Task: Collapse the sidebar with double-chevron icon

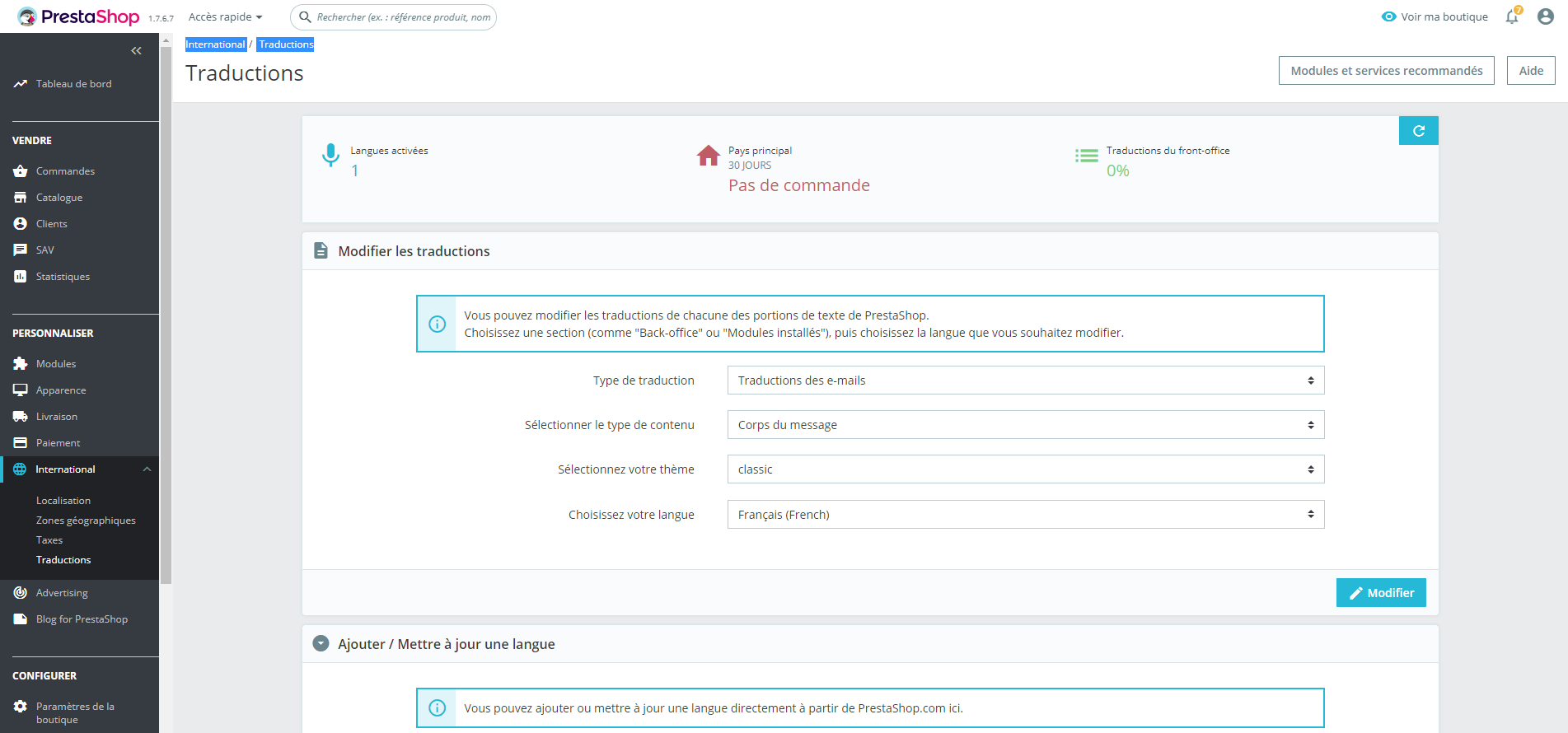Action: tap(136, 51)
